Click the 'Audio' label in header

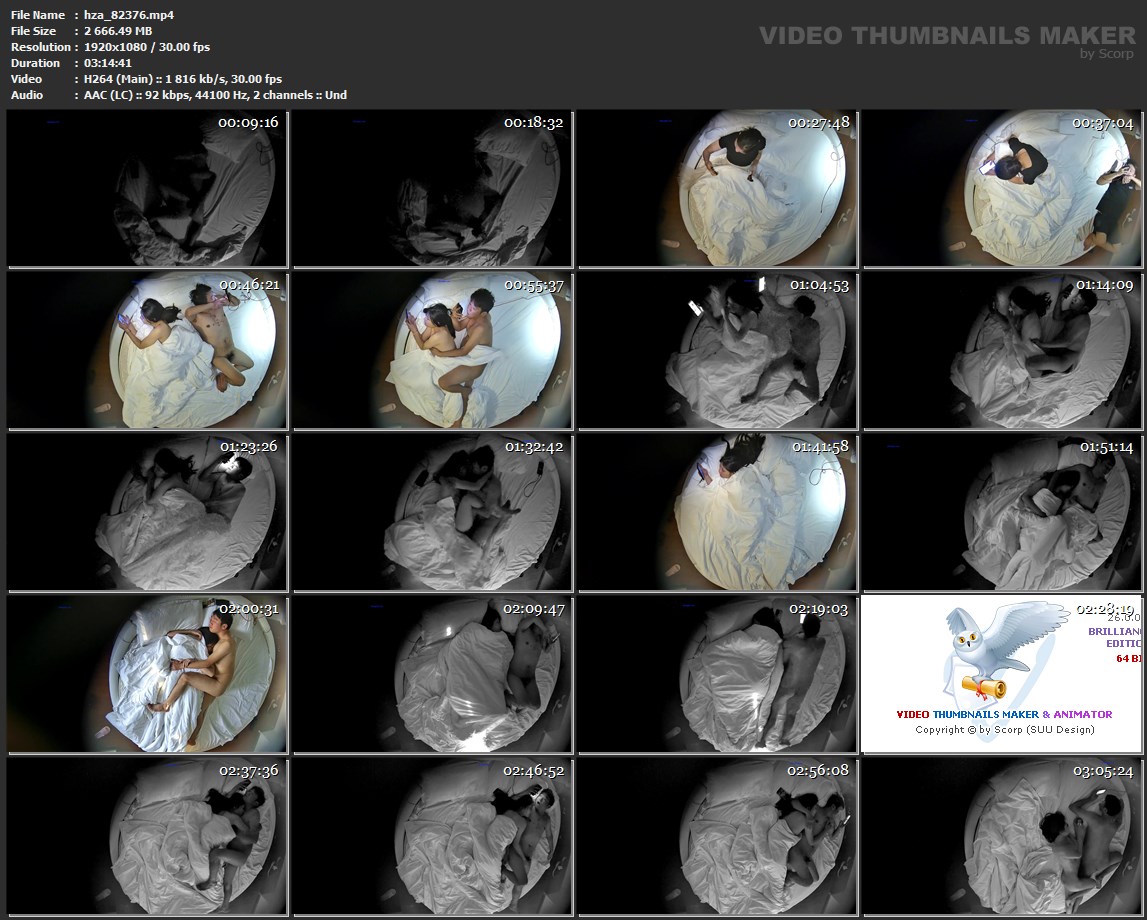coord(26,95)
